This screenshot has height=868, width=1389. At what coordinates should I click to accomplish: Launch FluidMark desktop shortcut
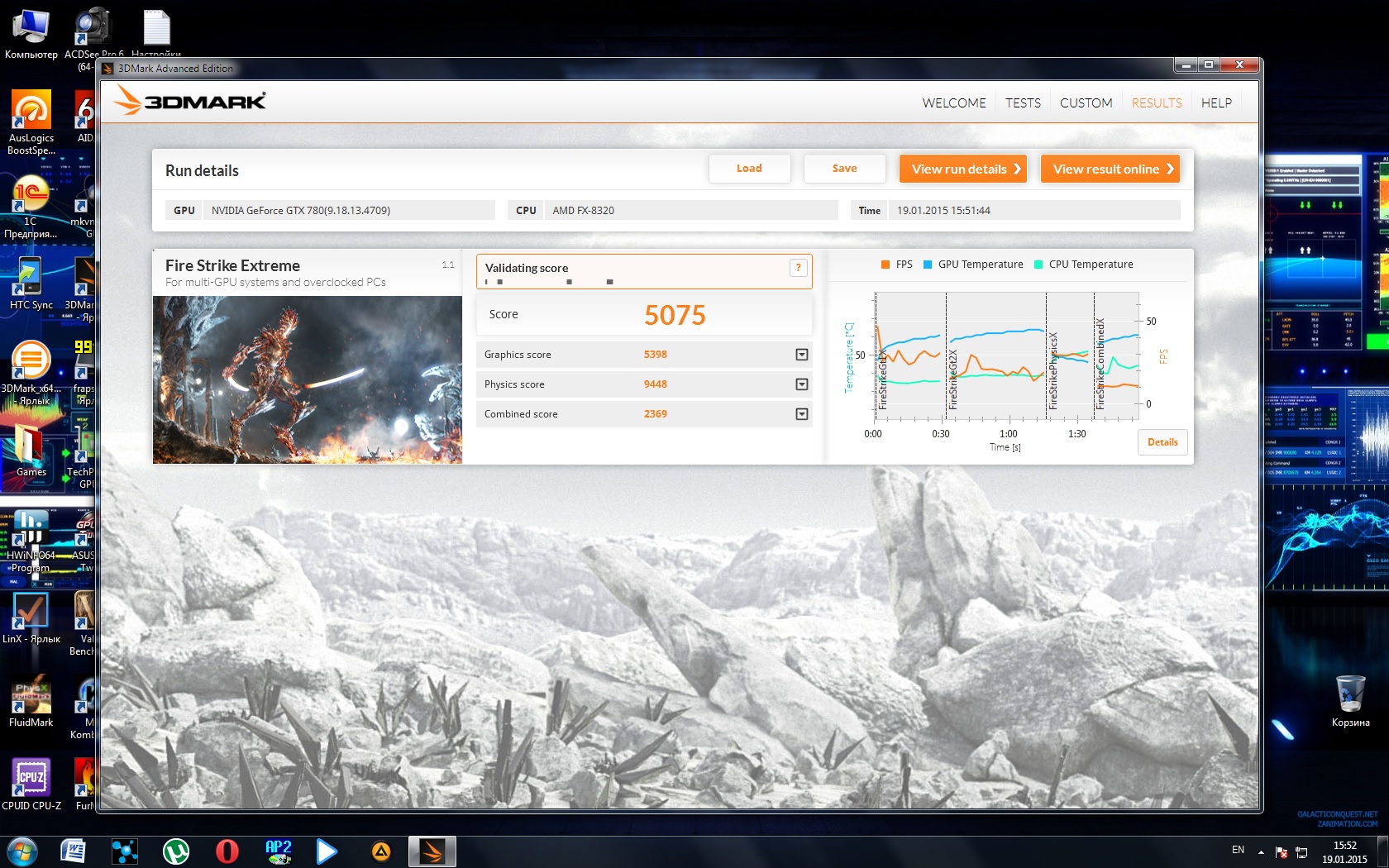pyautogui.click(x=31, y=695)
